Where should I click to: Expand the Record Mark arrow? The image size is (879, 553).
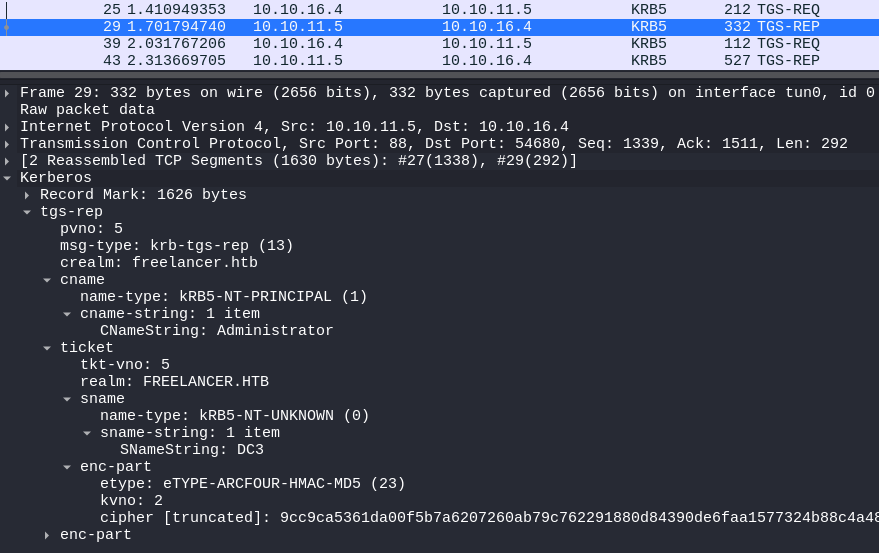(27, 195)
